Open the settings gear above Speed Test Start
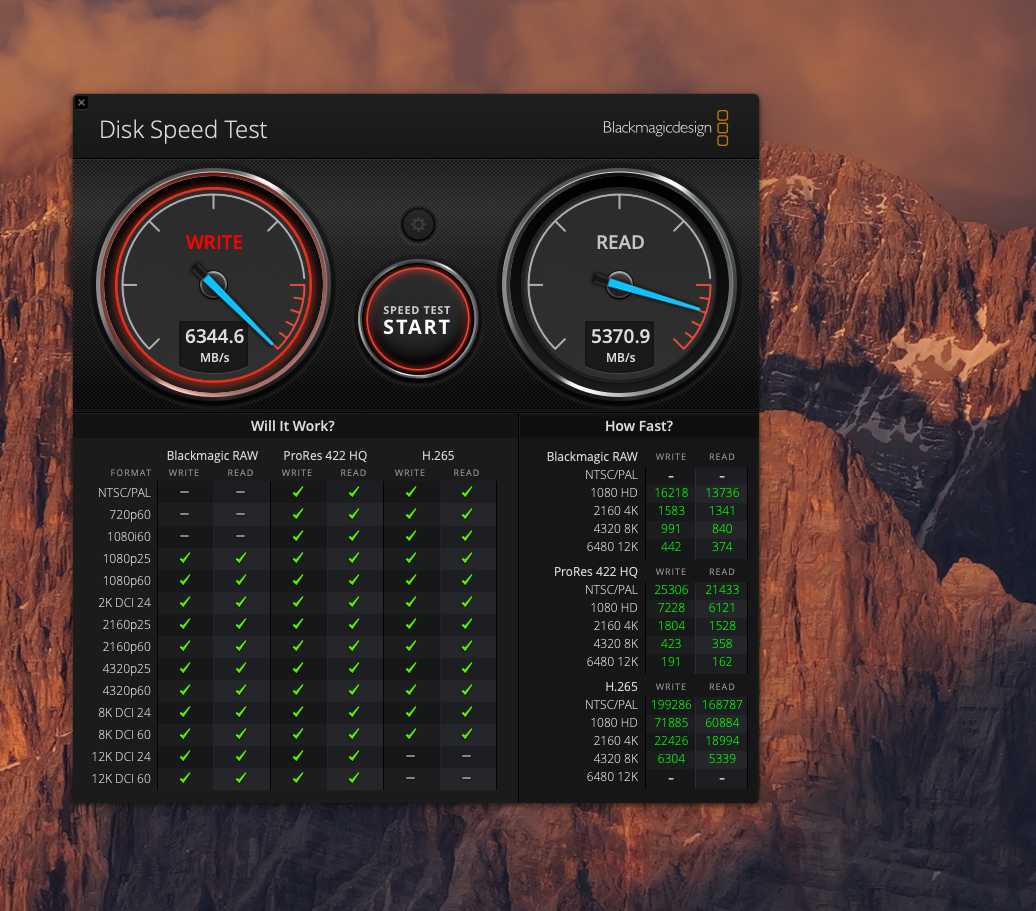 418,225
